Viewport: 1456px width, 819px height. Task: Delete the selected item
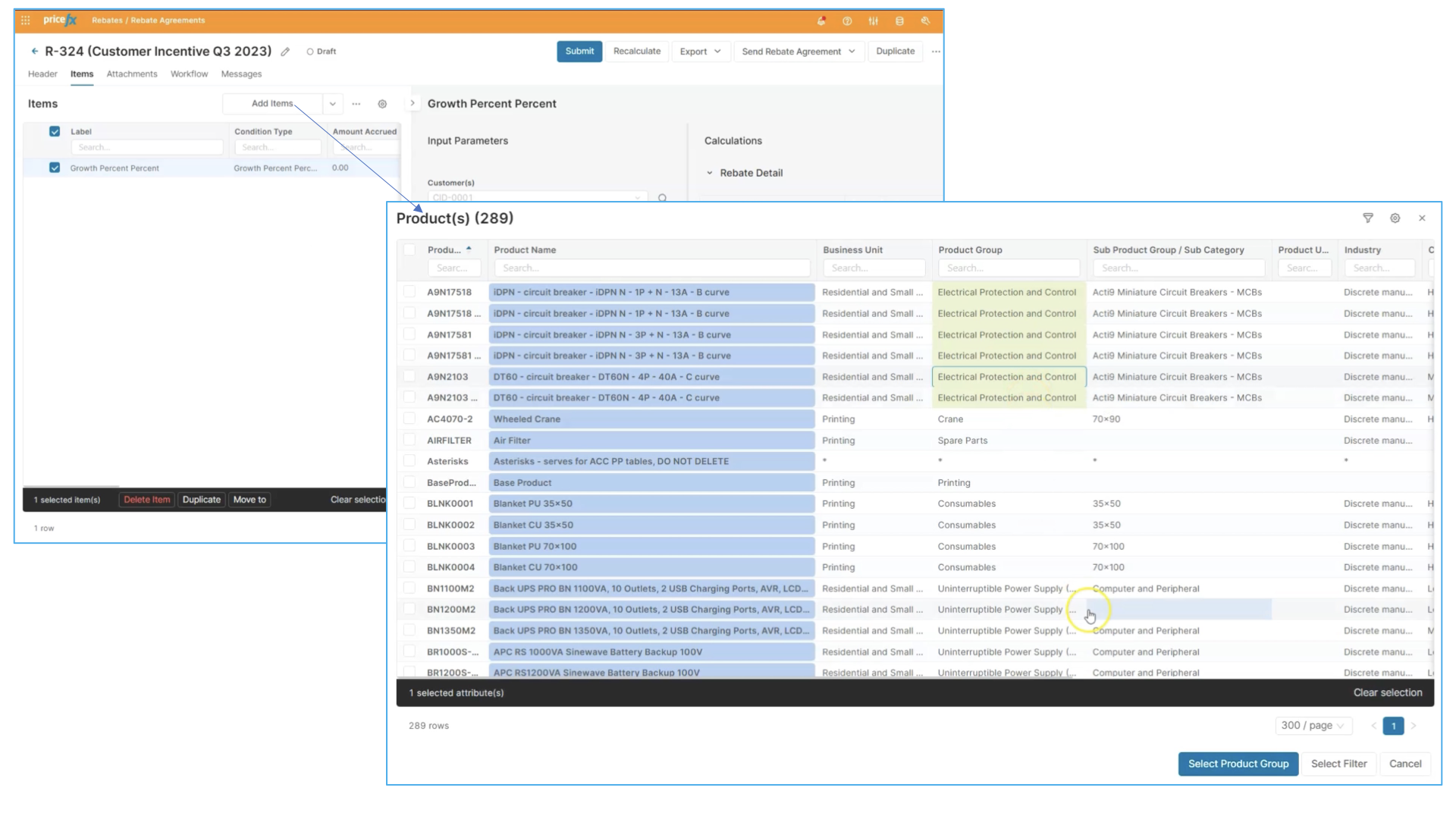coord(147,500)
